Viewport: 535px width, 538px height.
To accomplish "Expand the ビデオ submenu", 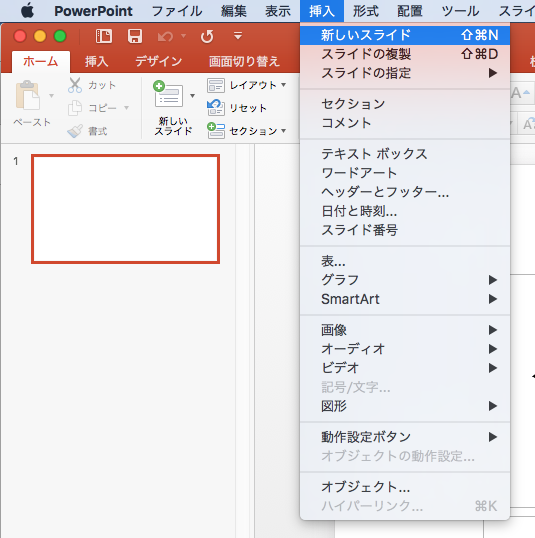I will tap(405, 368).
